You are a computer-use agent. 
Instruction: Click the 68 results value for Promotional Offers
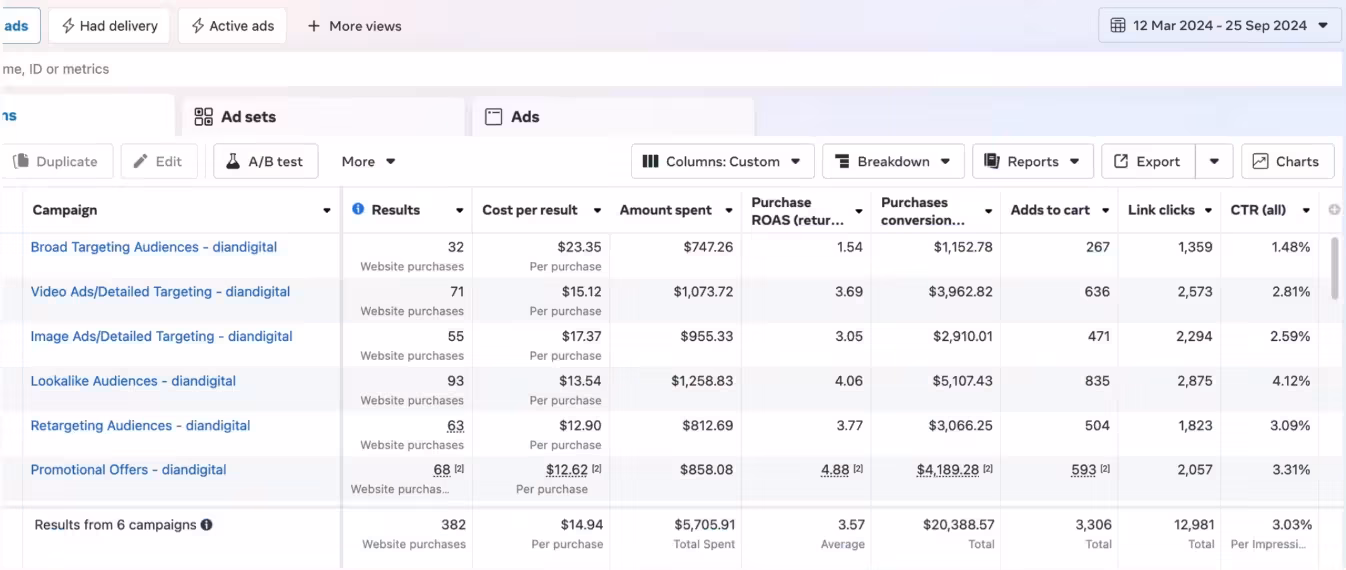(442, 470)
